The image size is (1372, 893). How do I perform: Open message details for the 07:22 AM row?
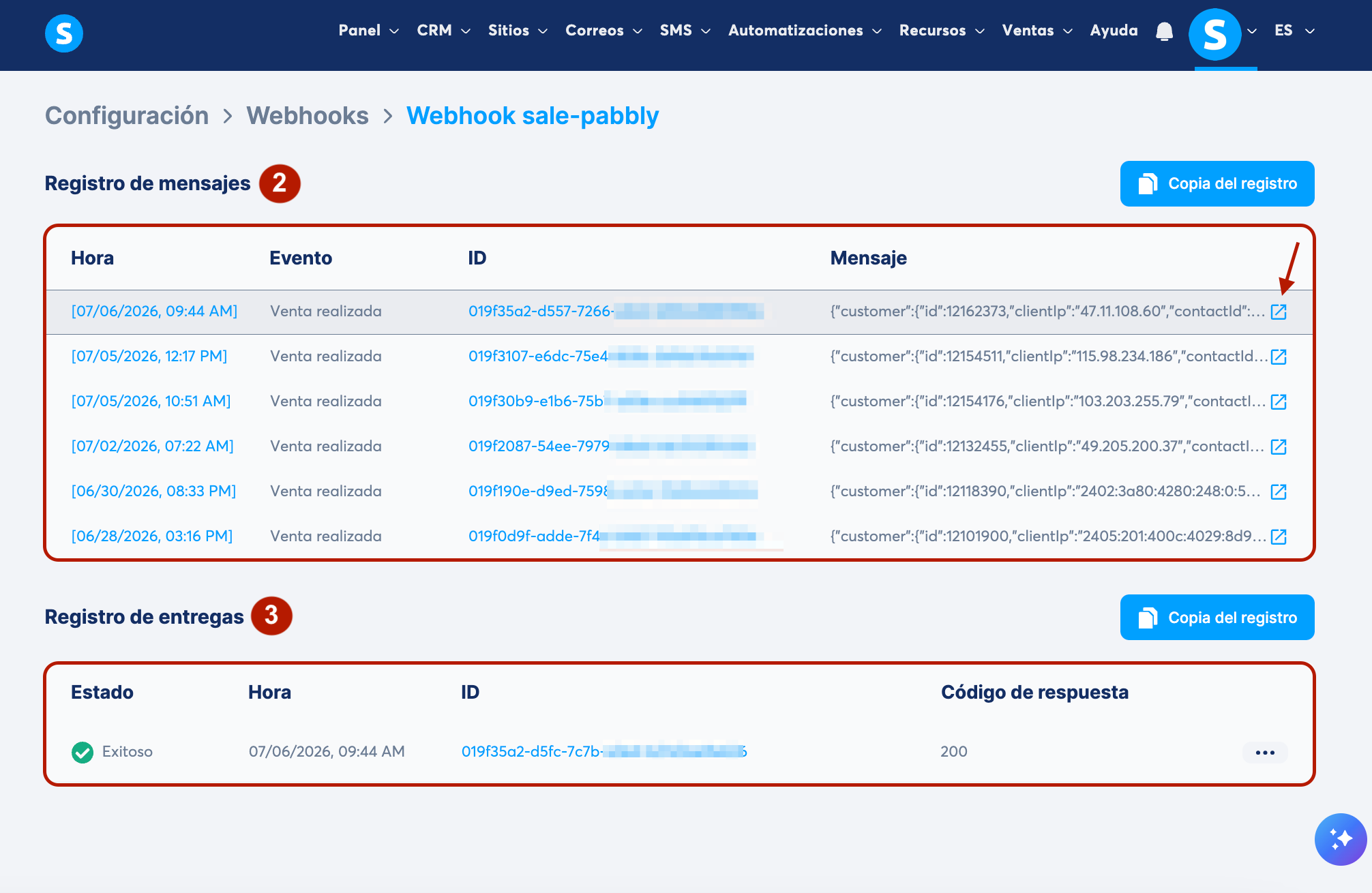(1279, 446)
